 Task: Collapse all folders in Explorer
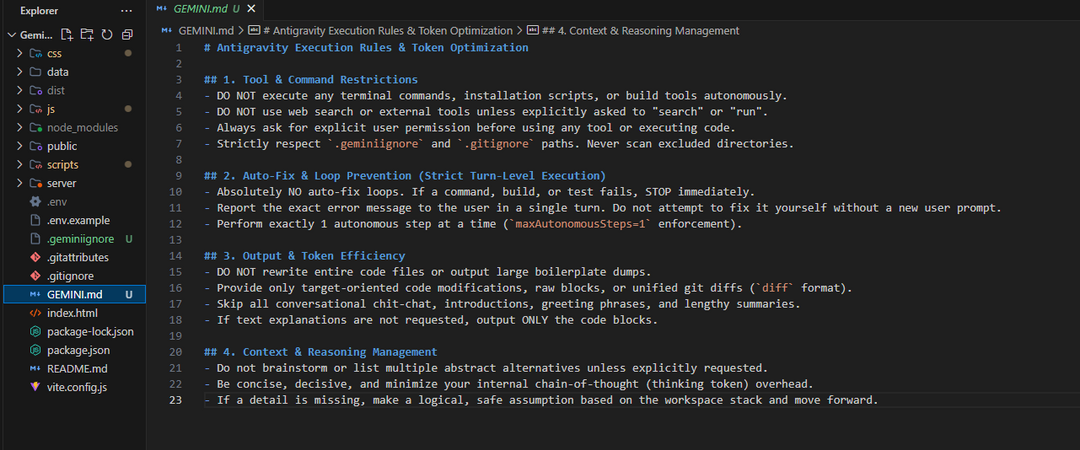pos(127,34)
